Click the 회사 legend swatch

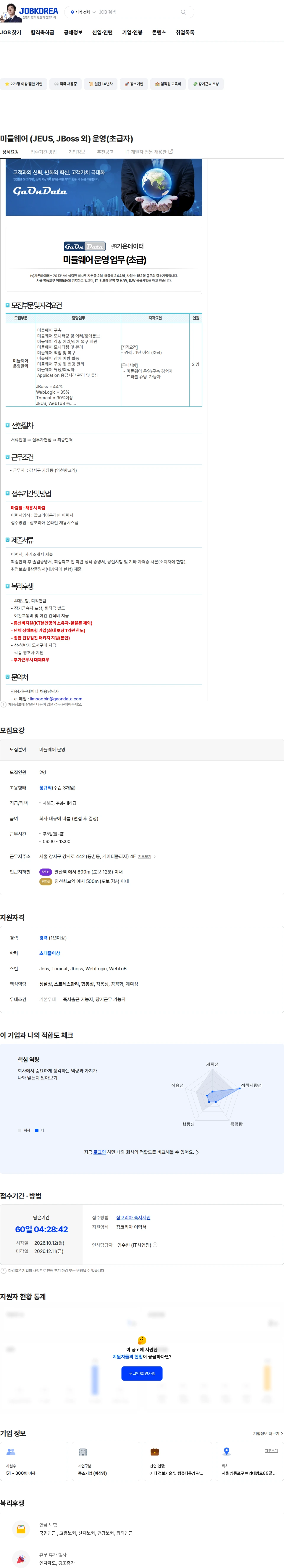coord(20,1130)
